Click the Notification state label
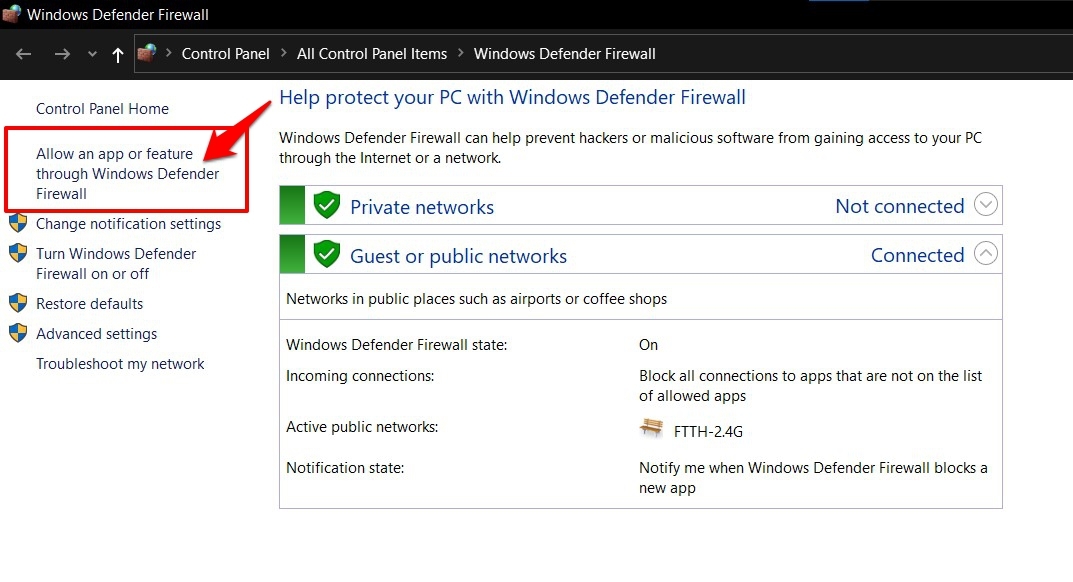This screenshot has height=582, width=1073. [x=345, y=468]
